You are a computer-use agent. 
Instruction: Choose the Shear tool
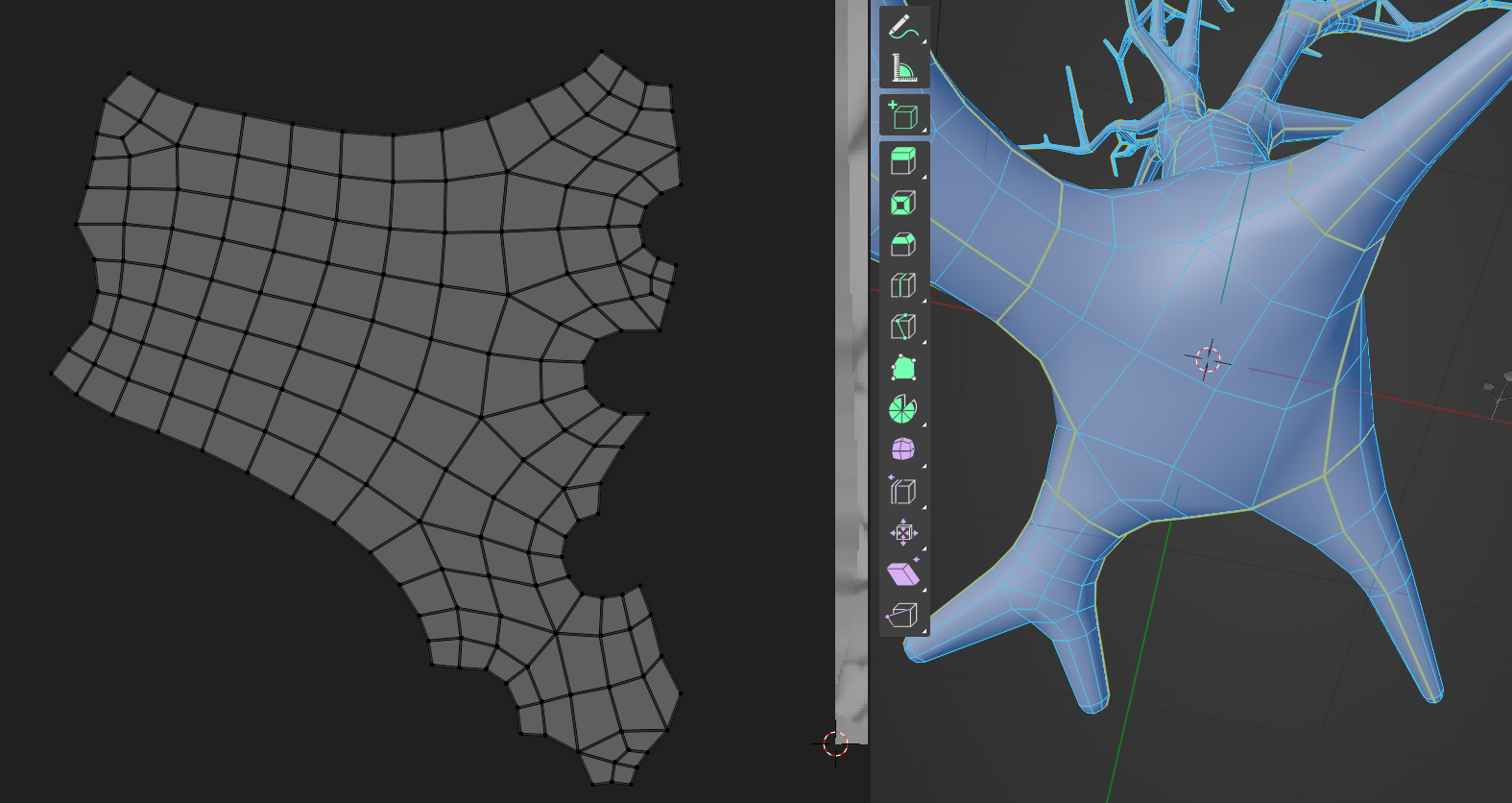coord(903,573)
